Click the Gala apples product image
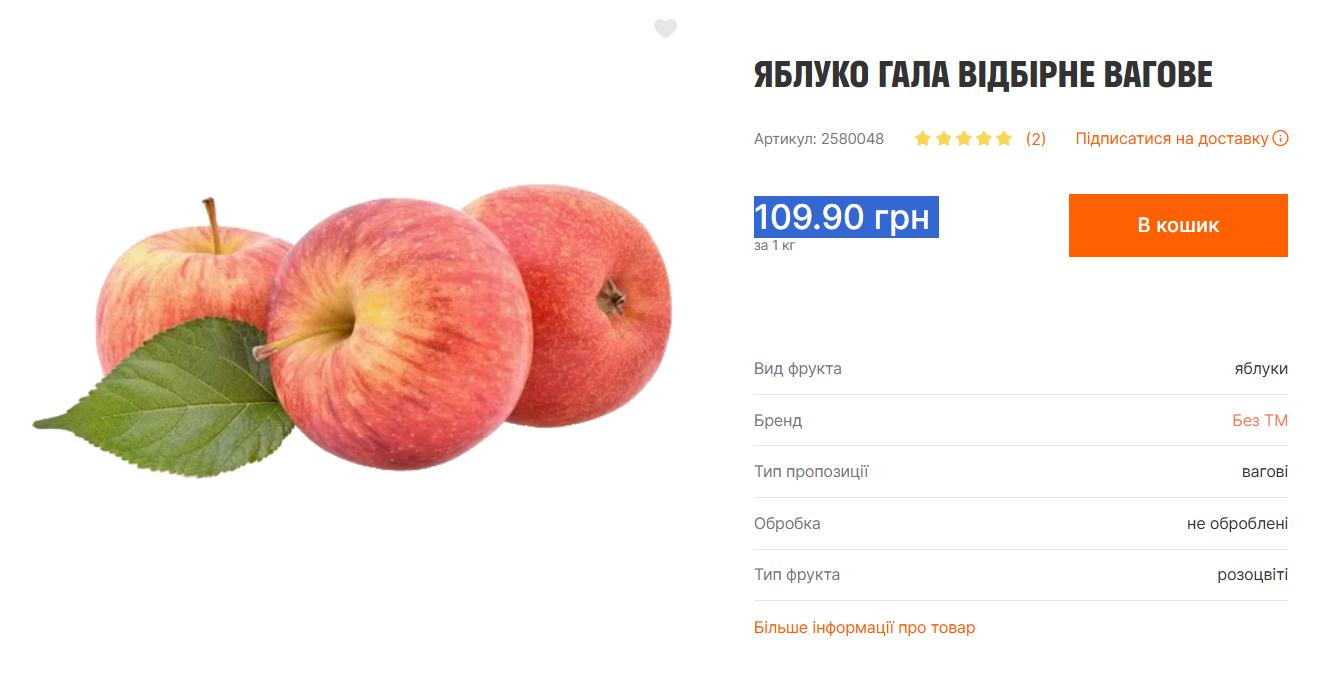 [353, 330]
